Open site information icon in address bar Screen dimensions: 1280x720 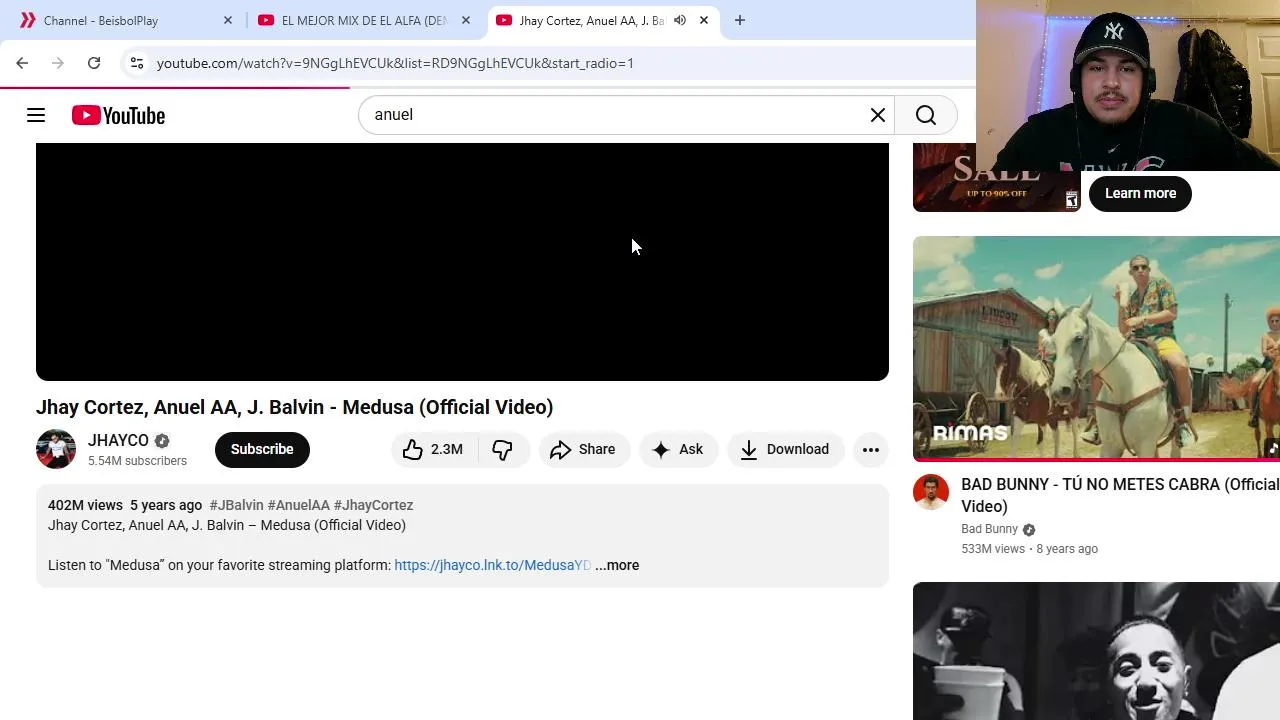137,63
